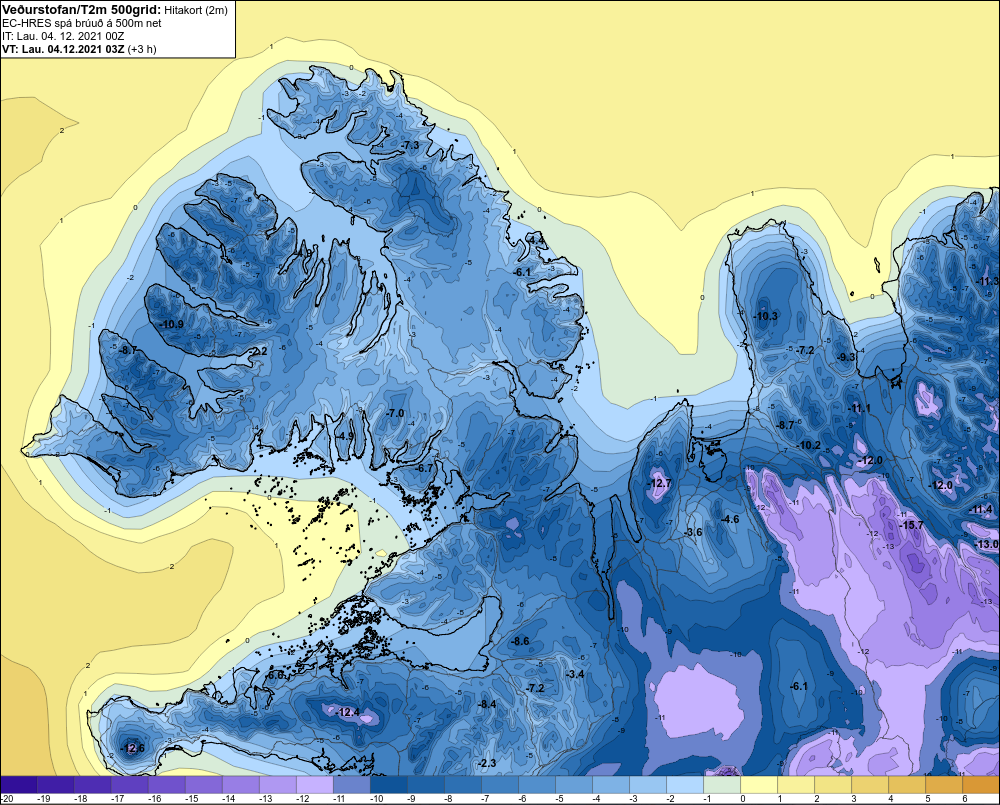Select the -10.3 temperature label
Viewport: 1000px width, 805px height.
coord(765,316)
